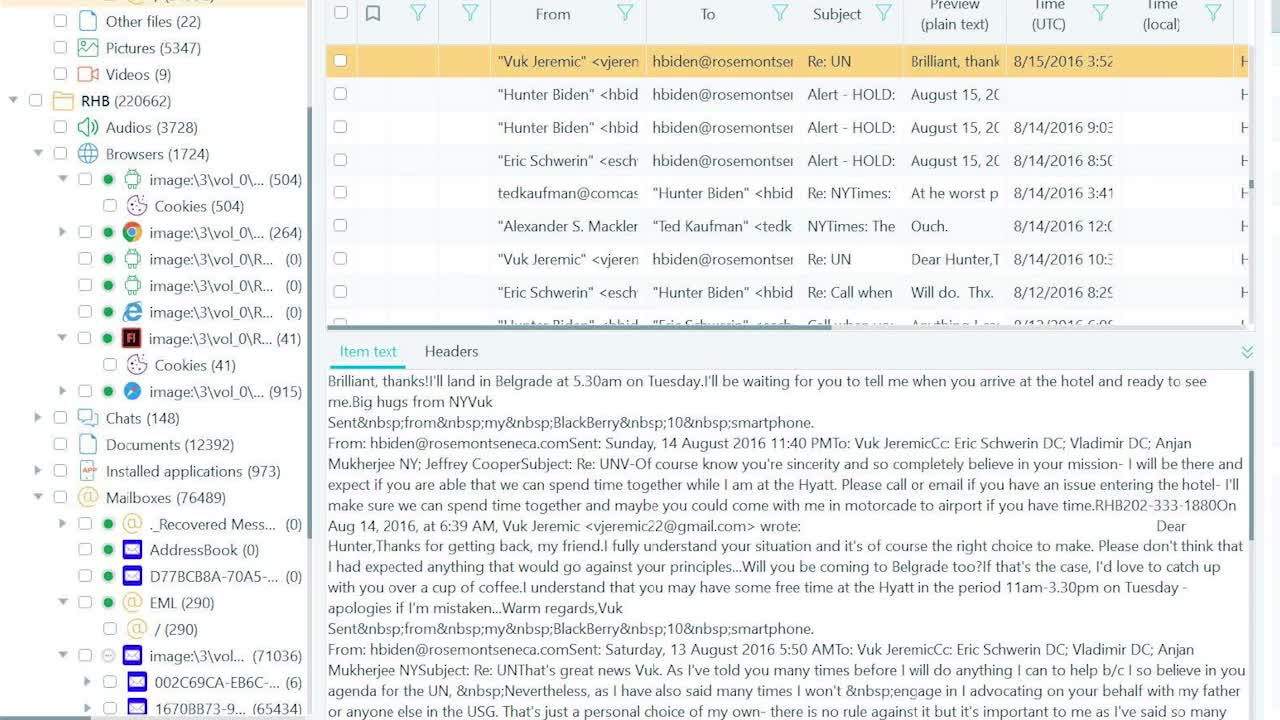Click the bookmark icon in the table header
1280x720 pixels.
pos(373,13)
